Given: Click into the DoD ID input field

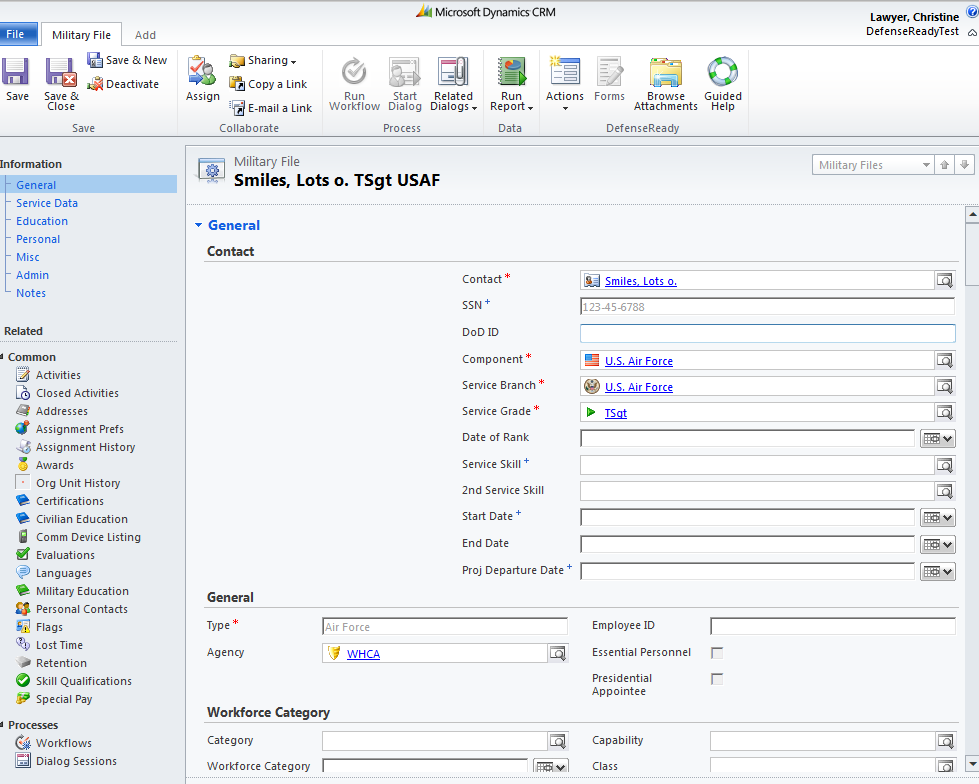Looking at the screenshot, I should (767, 334).
